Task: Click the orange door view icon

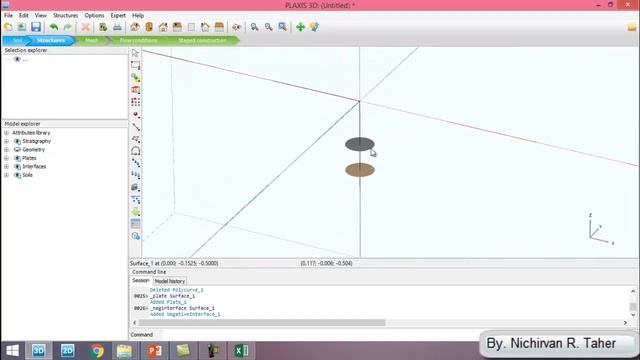Action: (149, 27)
